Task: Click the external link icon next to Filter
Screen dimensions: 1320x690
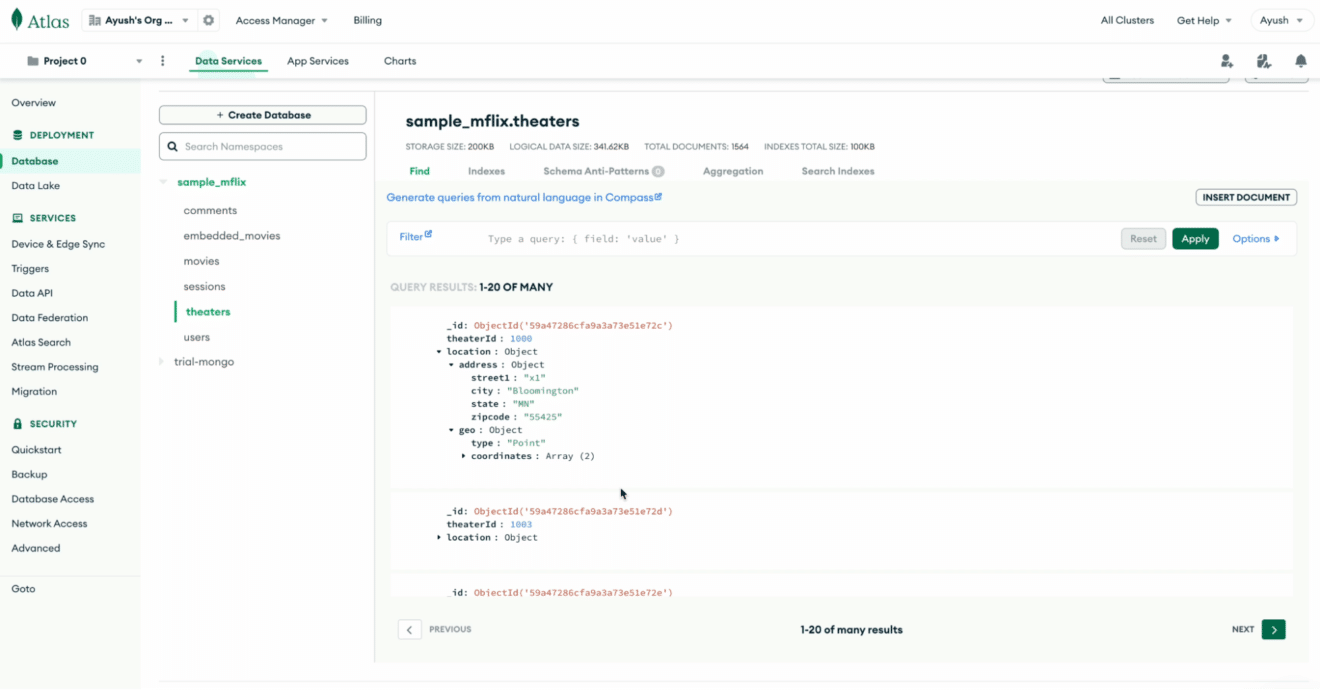Action: pos(428,235)
